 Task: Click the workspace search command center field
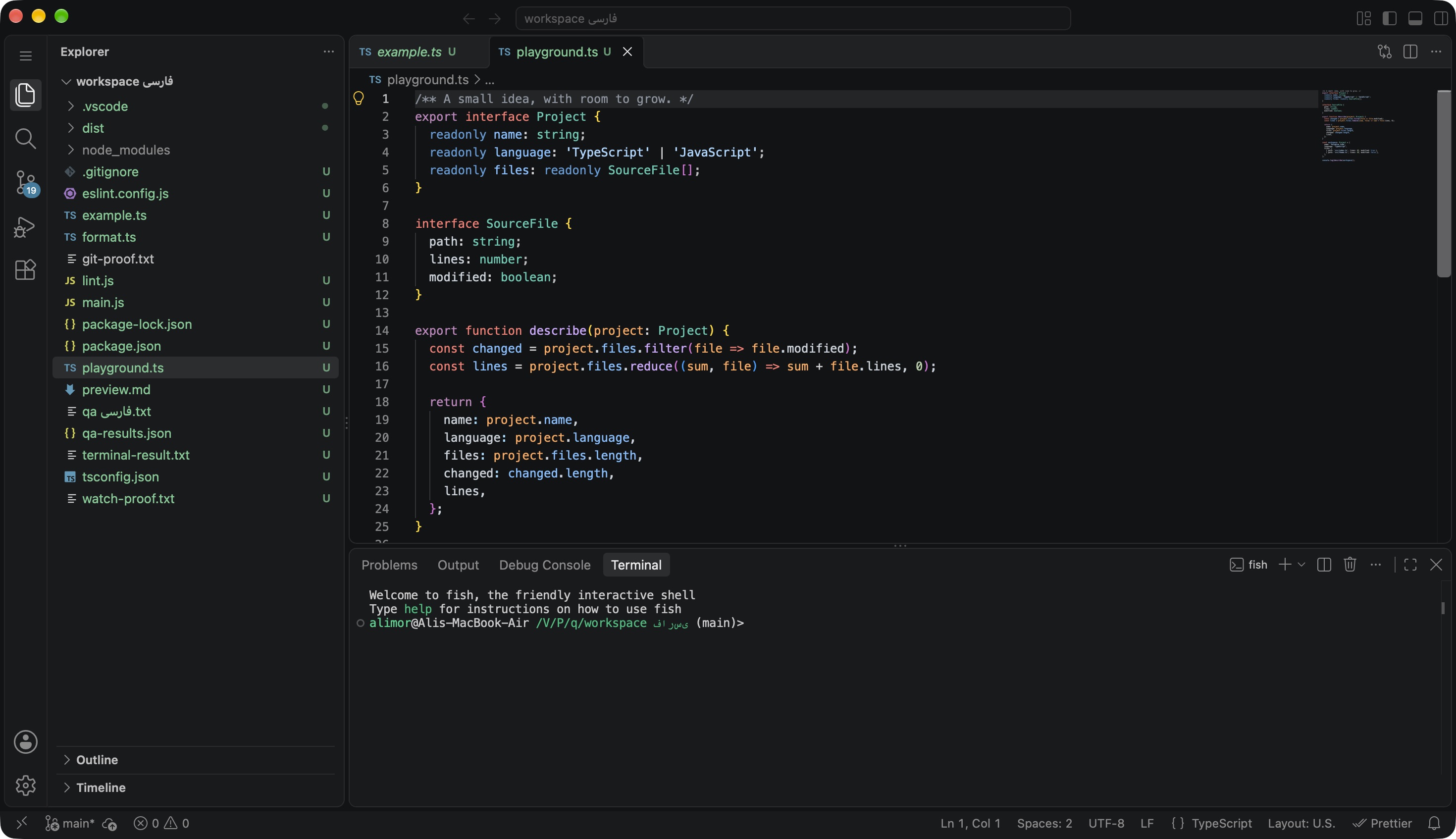[x=793, y=18]
